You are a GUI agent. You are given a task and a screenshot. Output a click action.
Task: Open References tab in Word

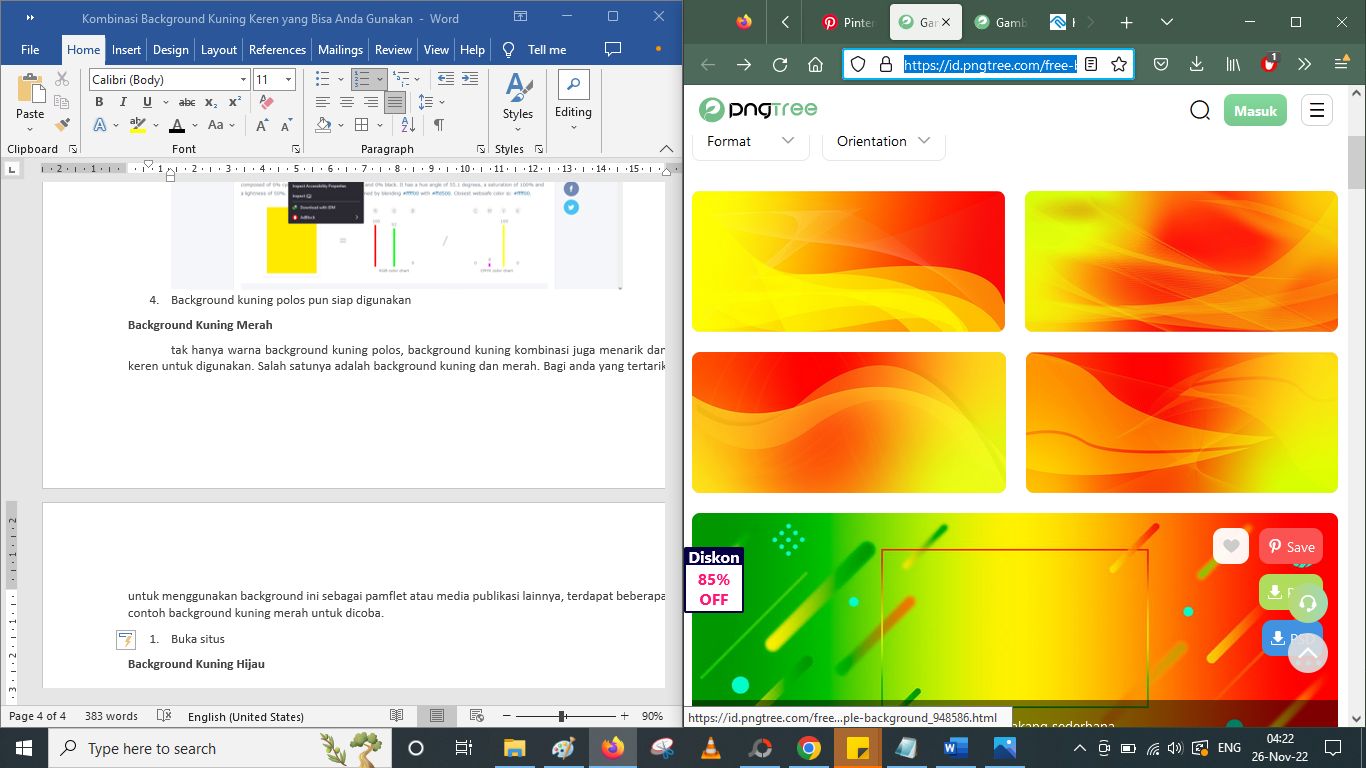pos(277,49)
